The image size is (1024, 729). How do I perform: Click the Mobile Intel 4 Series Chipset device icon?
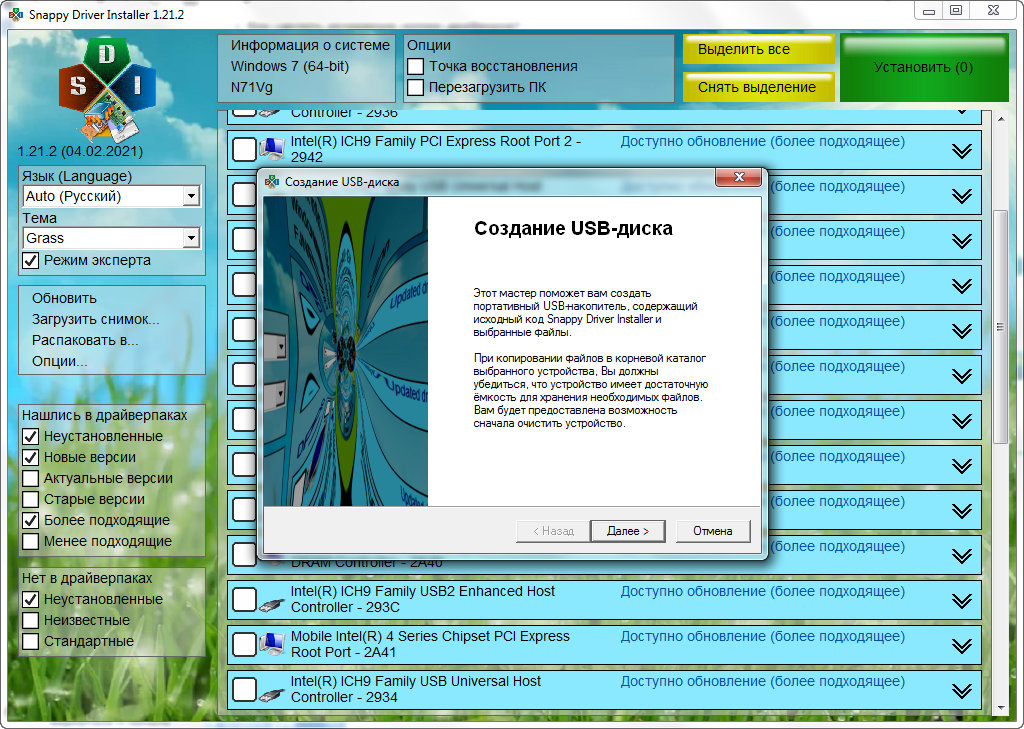point(270,645)
